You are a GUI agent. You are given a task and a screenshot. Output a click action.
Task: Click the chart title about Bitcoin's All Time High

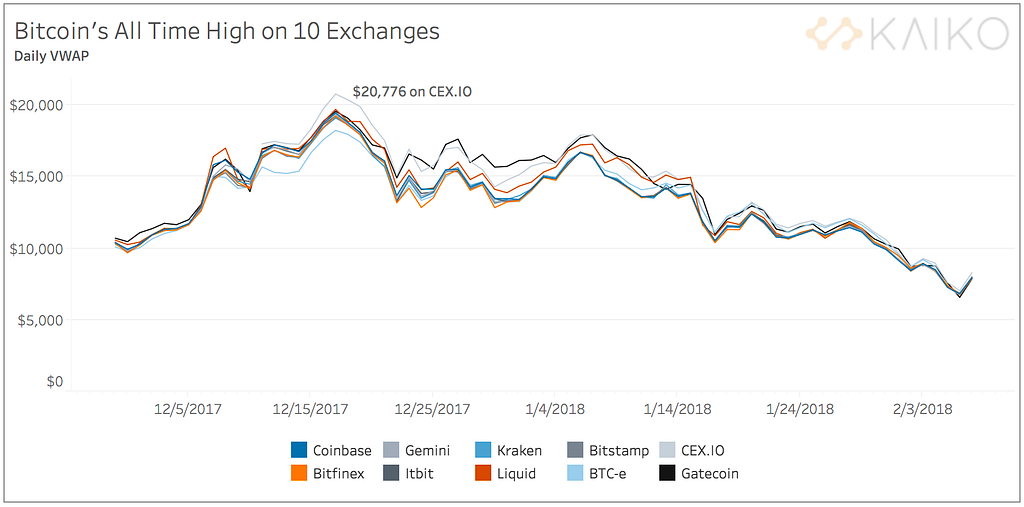[227, 31]
